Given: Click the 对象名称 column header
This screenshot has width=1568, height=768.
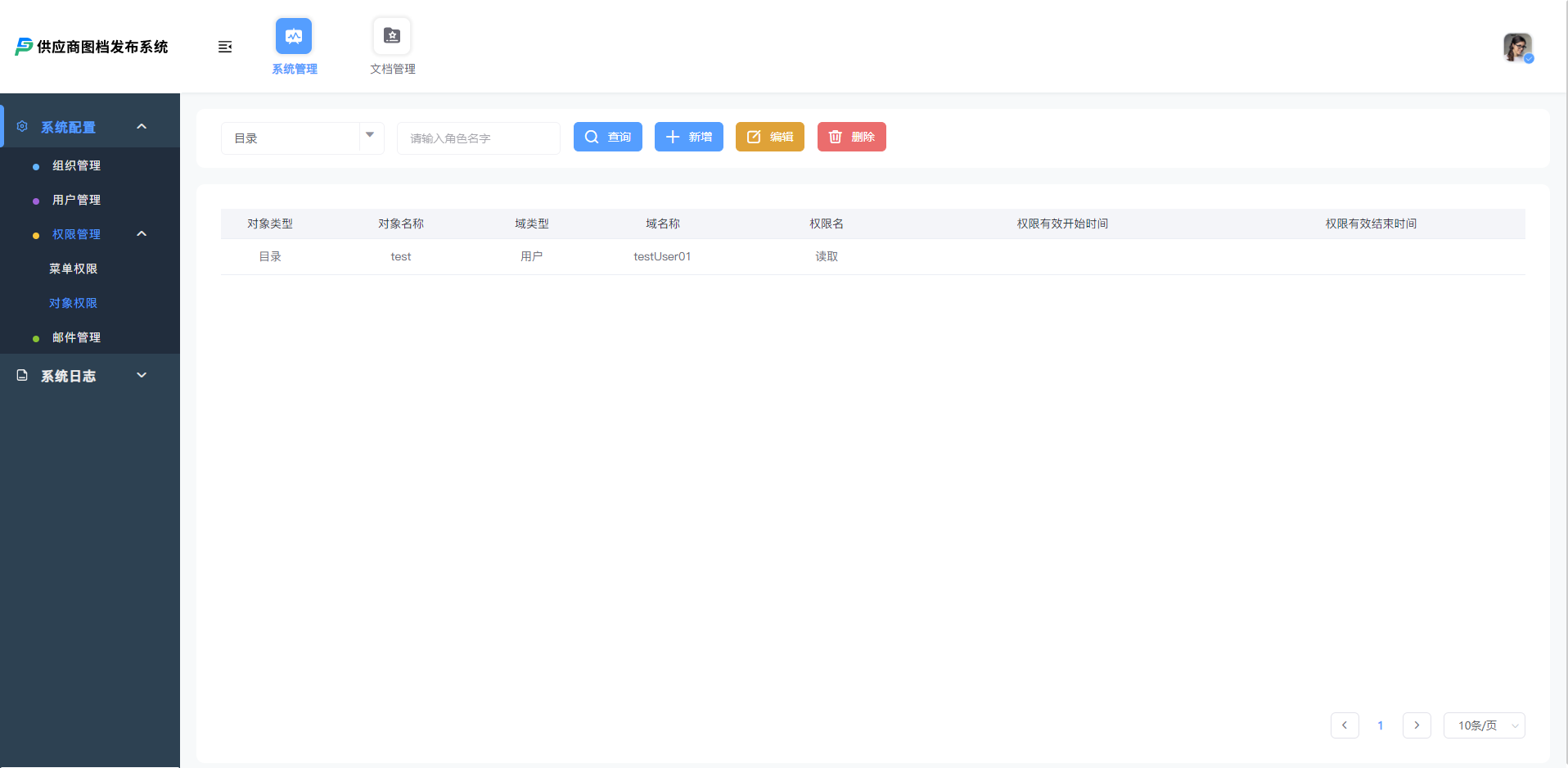Looking at the screenshot, I should coord(401,224).
